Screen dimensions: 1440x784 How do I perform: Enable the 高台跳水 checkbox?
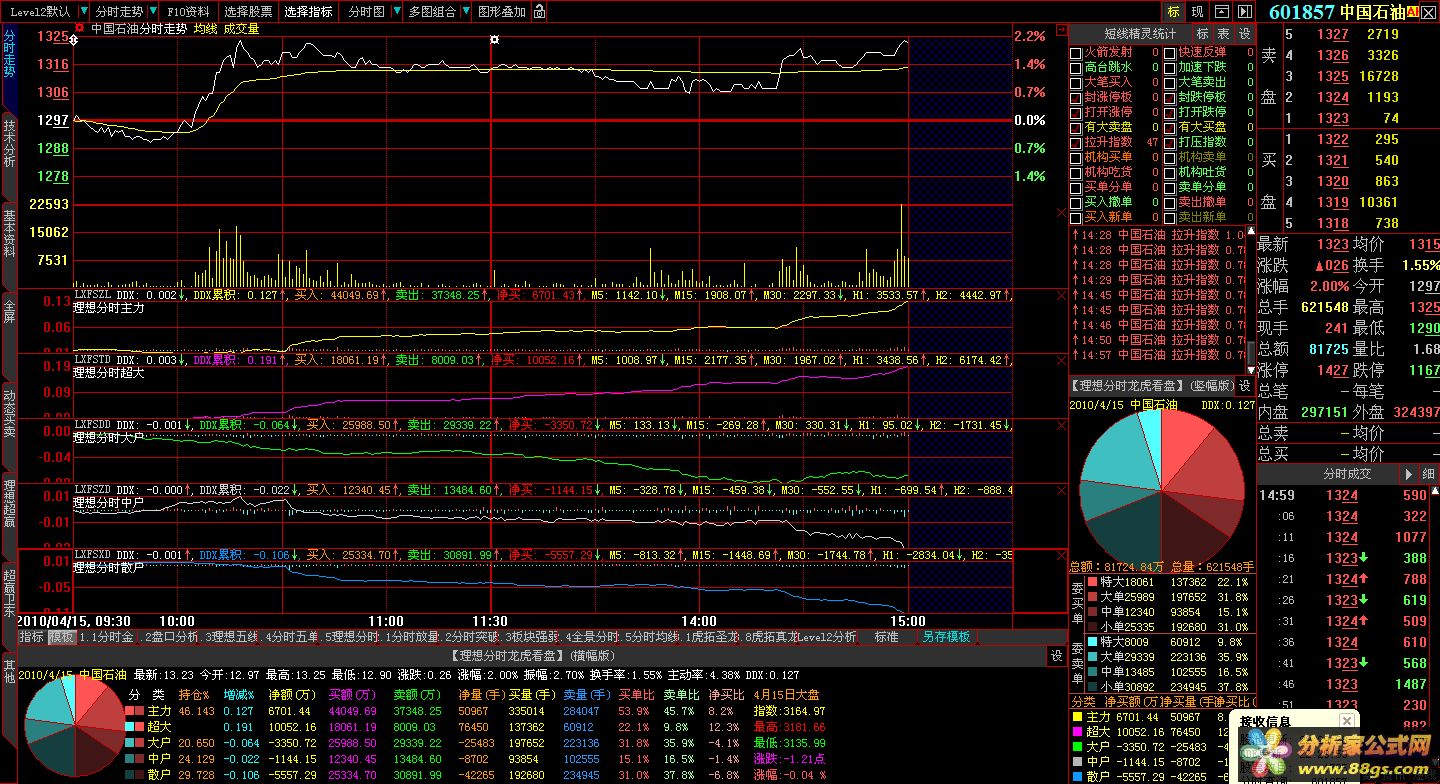click(x=1076, y=67)
